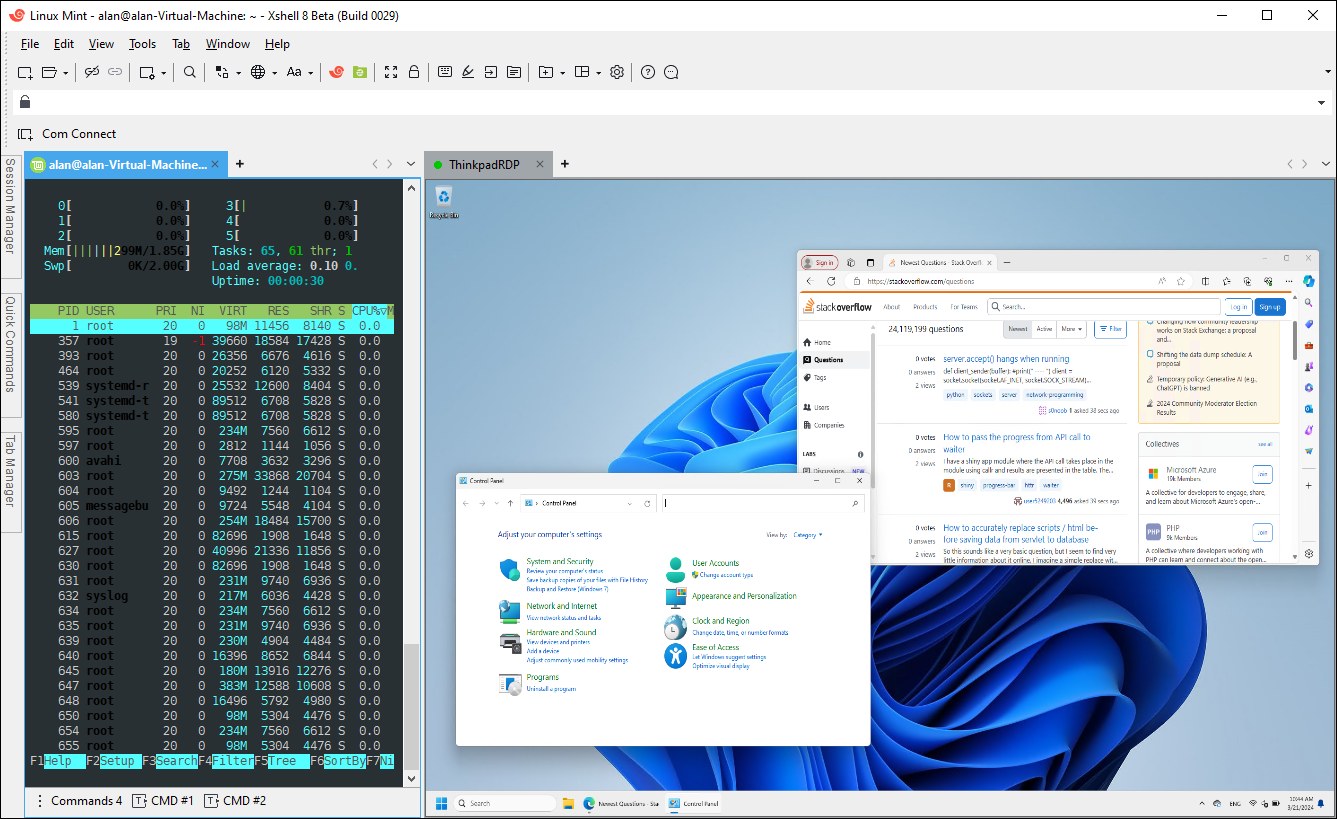1337x819 pixels.
Task: Open the More filter dropdown on Stack Overflow
Action: click(1071, 329)
